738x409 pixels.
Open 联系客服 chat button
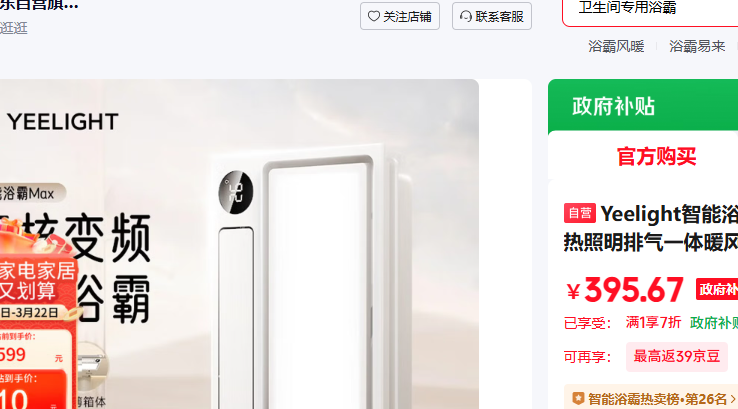(x=492, y=16)
